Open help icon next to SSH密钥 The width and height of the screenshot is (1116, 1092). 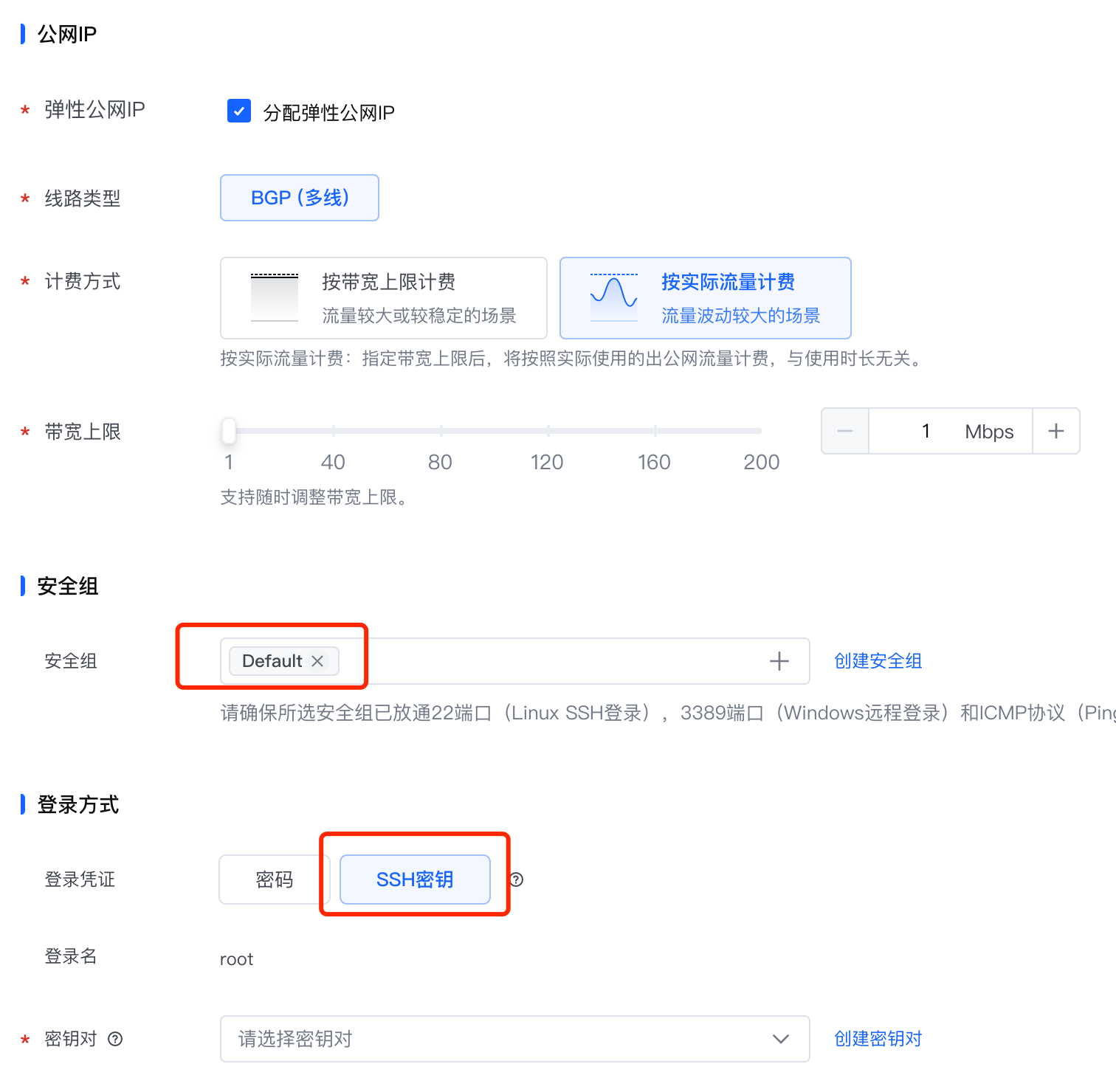pyautogui.click(x=517, y=880)
